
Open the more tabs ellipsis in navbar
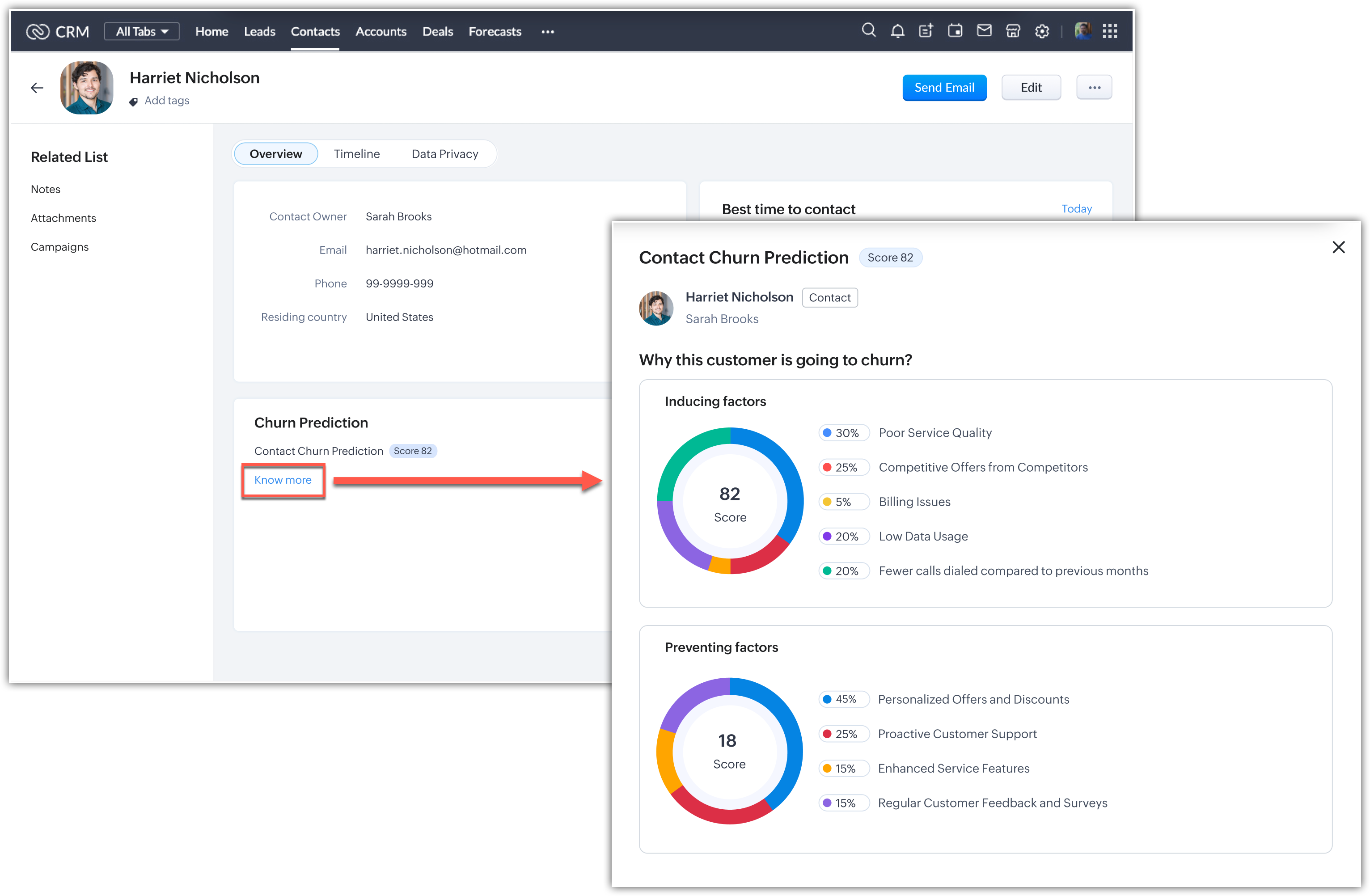(x=547, y=32)
